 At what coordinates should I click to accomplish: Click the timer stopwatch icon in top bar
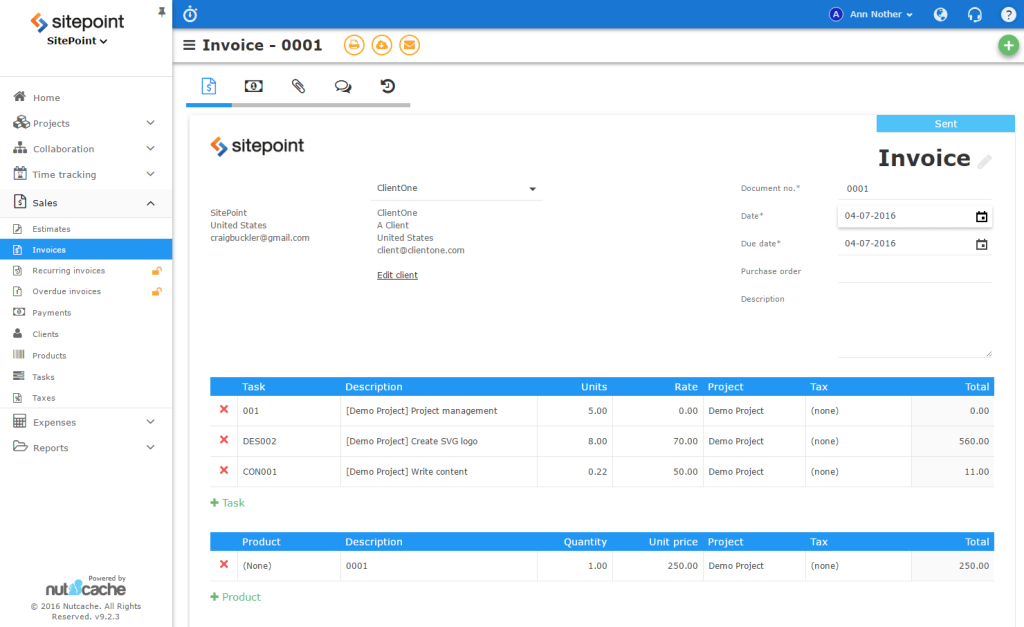coord(190,14)
